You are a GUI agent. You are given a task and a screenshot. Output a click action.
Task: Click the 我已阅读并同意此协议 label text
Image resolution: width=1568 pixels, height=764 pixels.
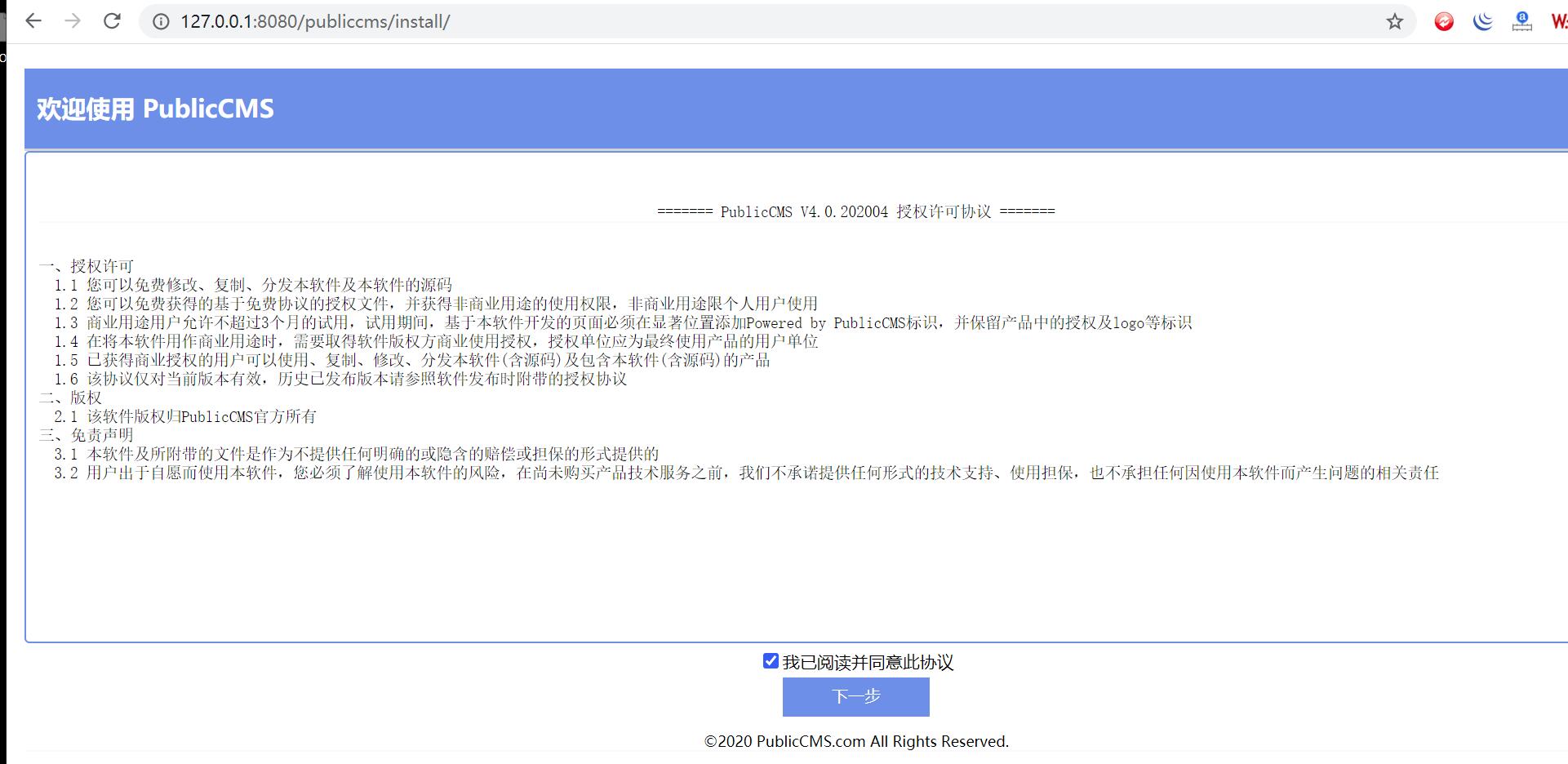click(868, 662)
